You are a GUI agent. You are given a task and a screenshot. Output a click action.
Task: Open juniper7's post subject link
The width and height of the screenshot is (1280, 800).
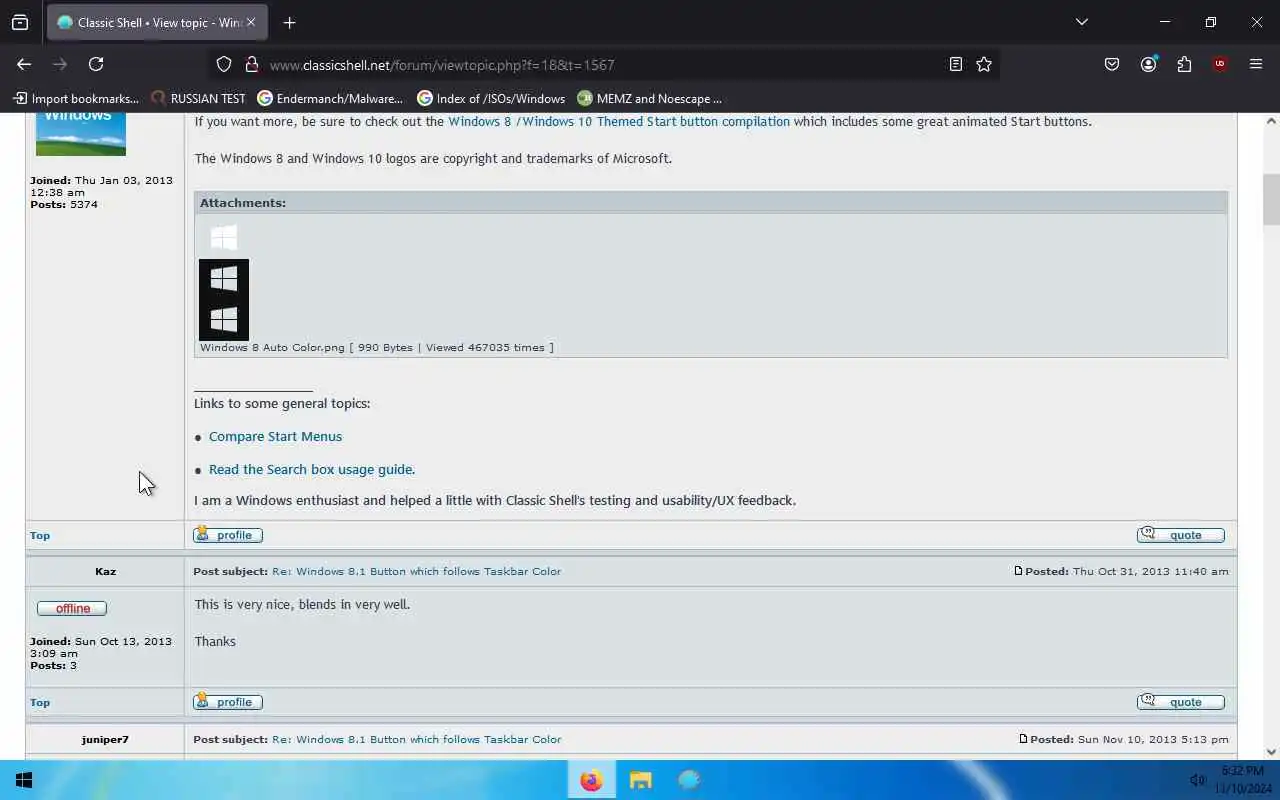(x=416, y=739)
